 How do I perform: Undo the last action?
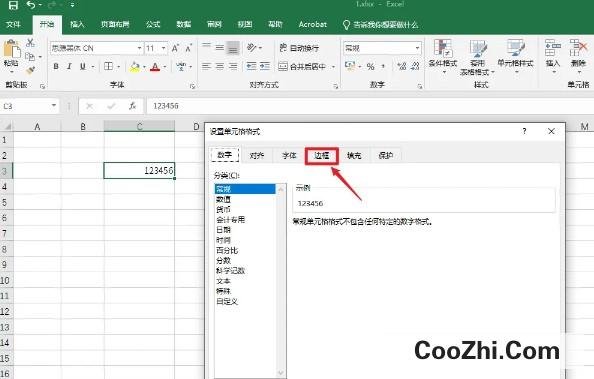[31, 5]
